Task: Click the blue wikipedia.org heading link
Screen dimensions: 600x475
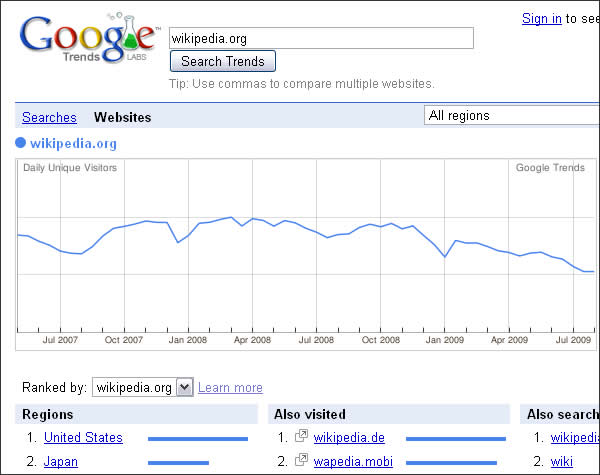Action: click(74, 143)
